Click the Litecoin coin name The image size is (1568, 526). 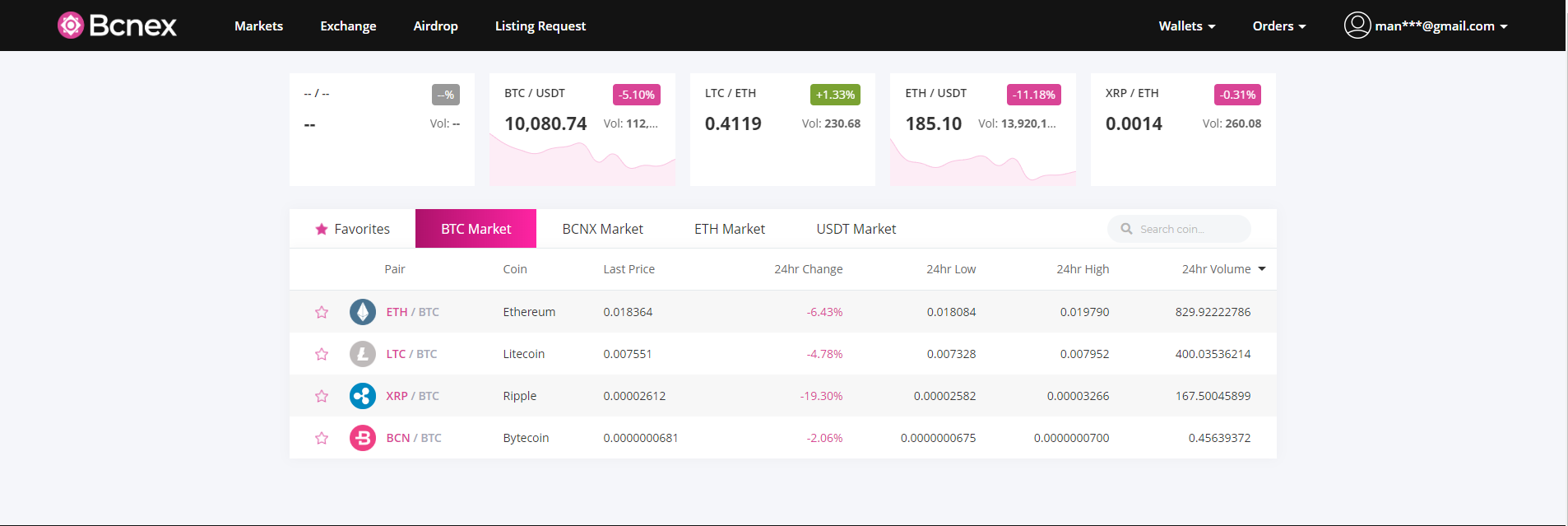[524, 354]
